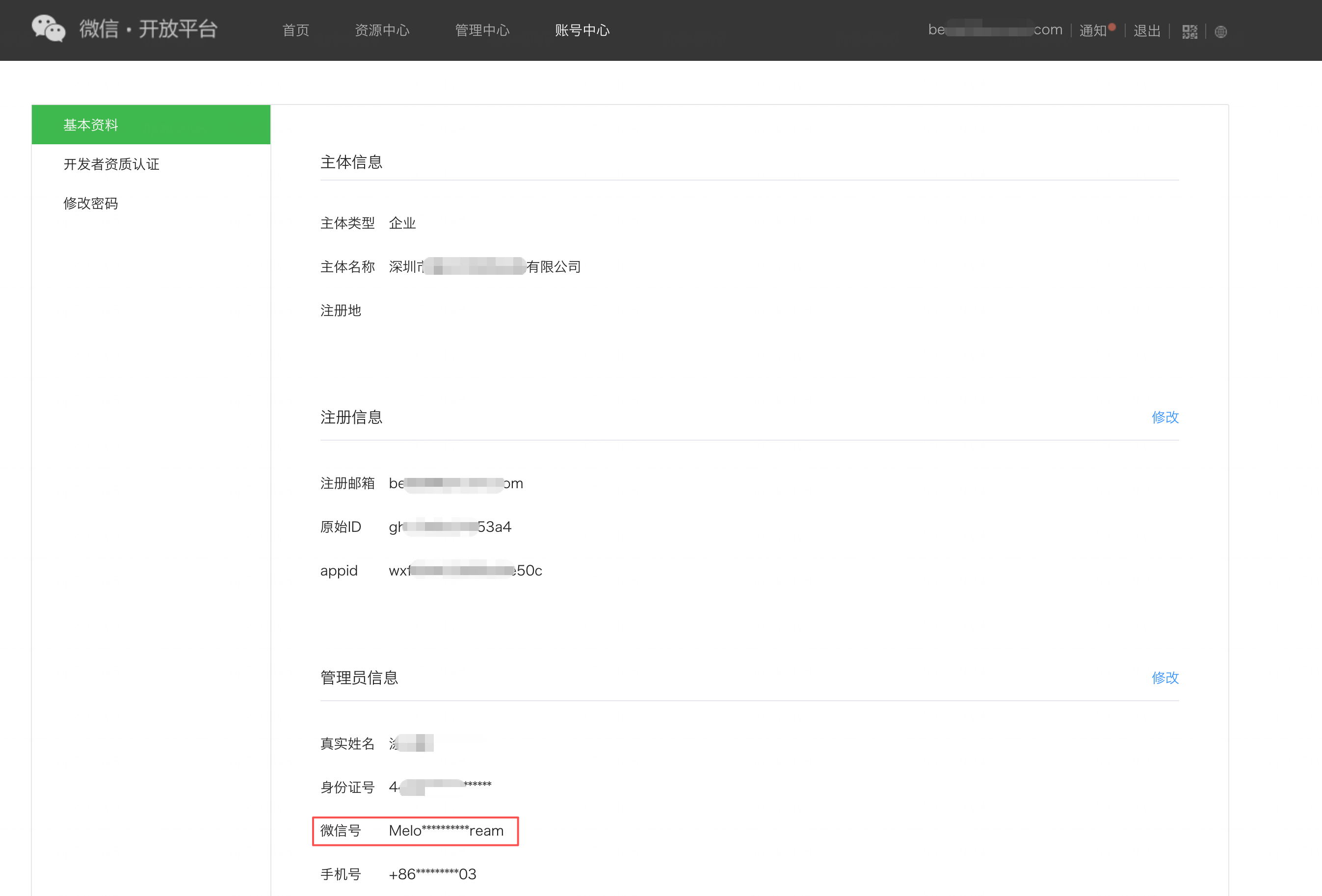The width and height of the screenshot is (1322, 896).
Task: Click the 原始ID value text
Action: pos(449,527)
